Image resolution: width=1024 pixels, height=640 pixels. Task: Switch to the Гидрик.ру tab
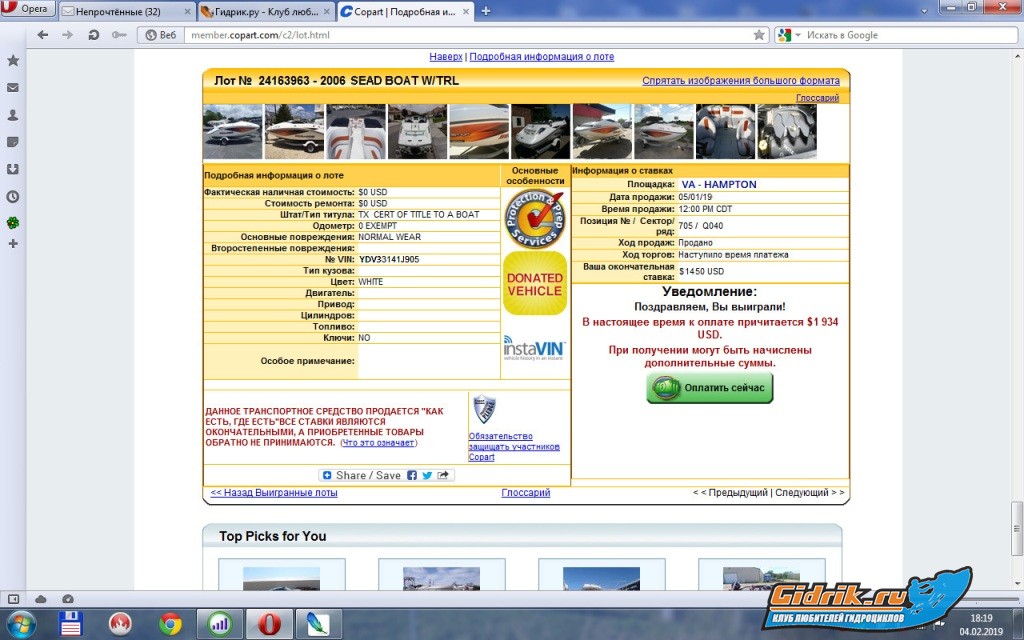[262, 12]
